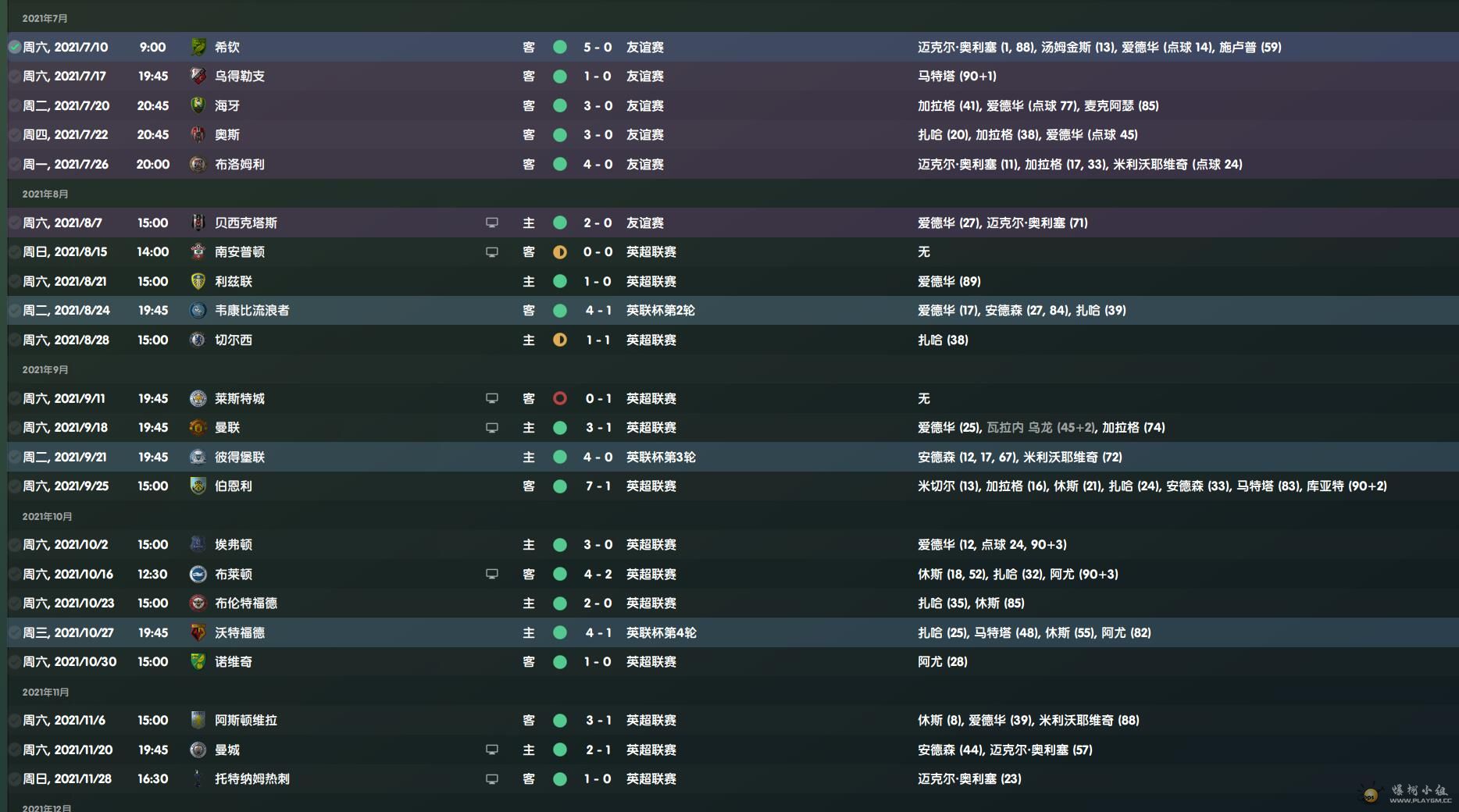Click the TV broadcast icon for 曼城 match

coord(492,750)
